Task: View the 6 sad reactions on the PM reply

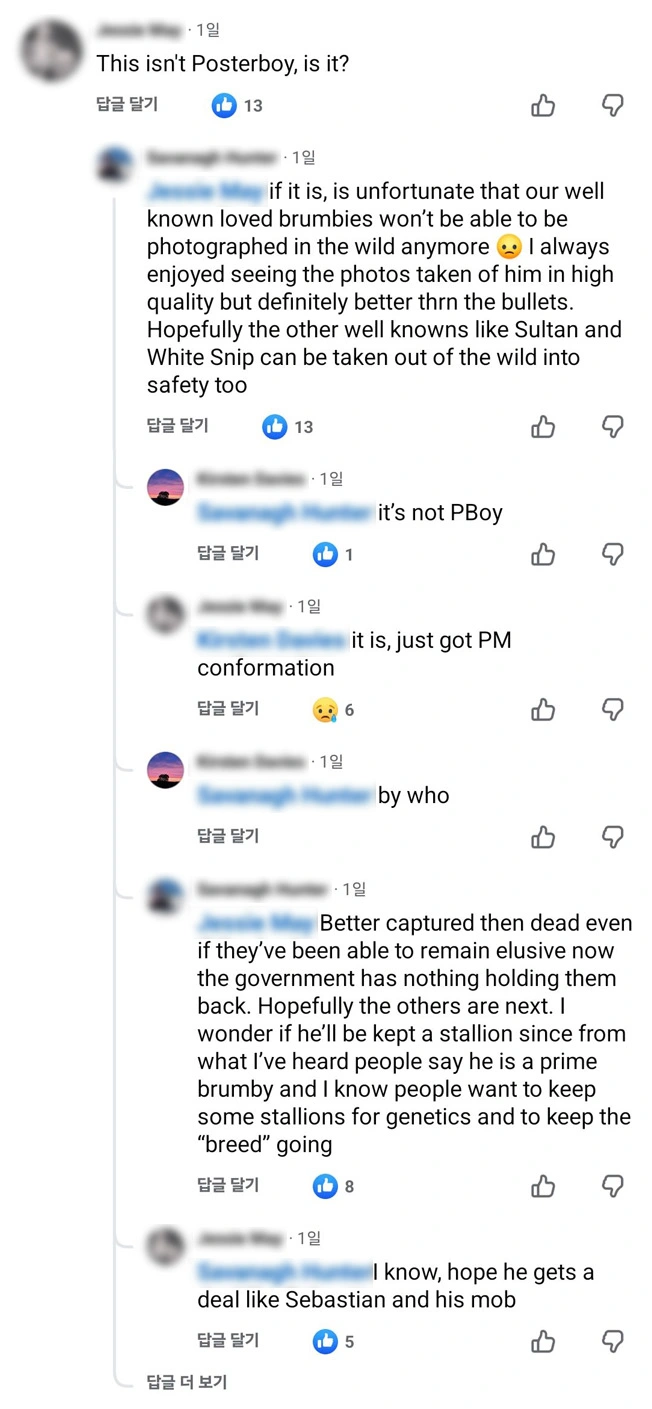Action: point(333,710)
